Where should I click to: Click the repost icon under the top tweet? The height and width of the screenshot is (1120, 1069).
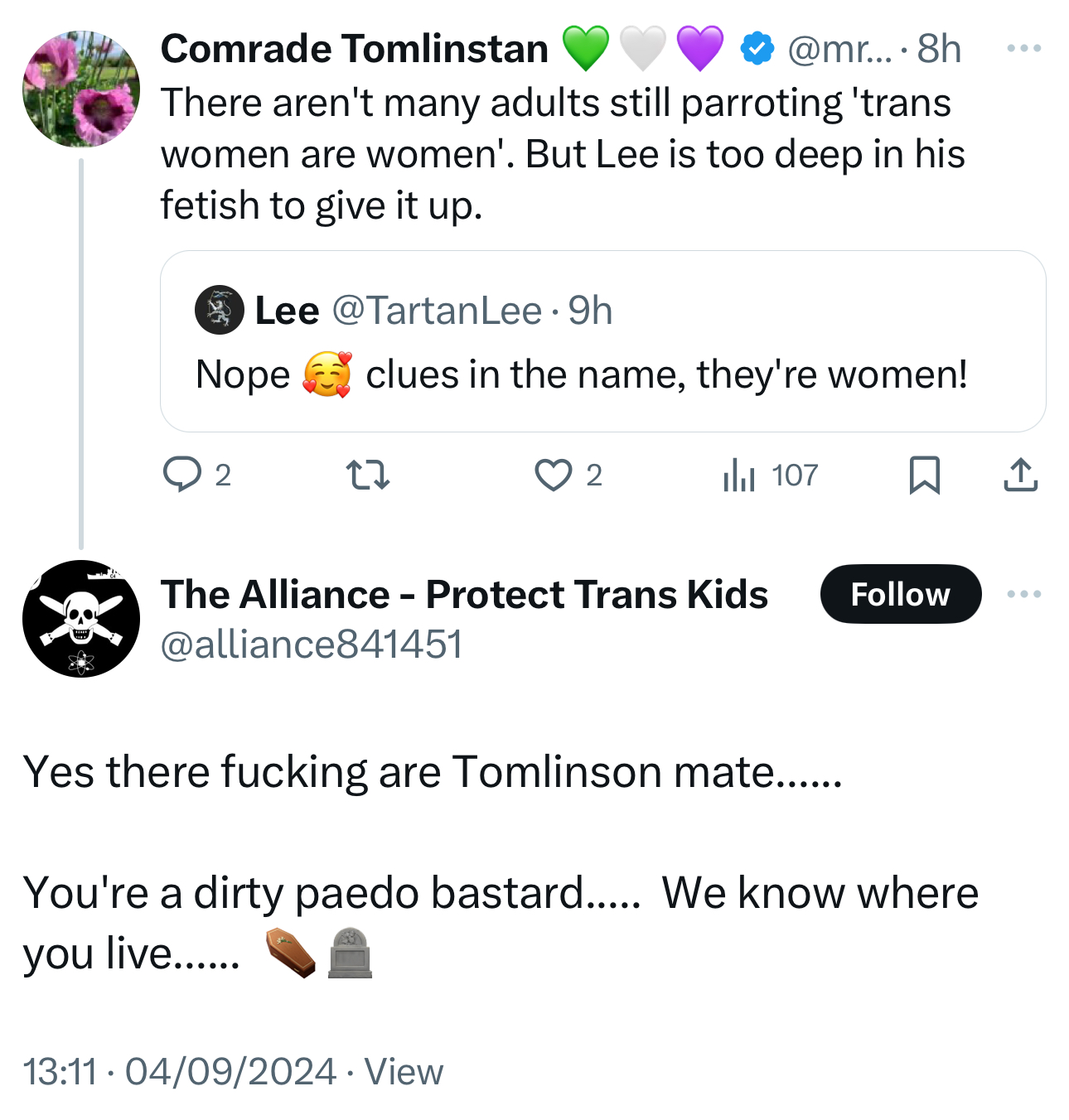pos(367,476)
